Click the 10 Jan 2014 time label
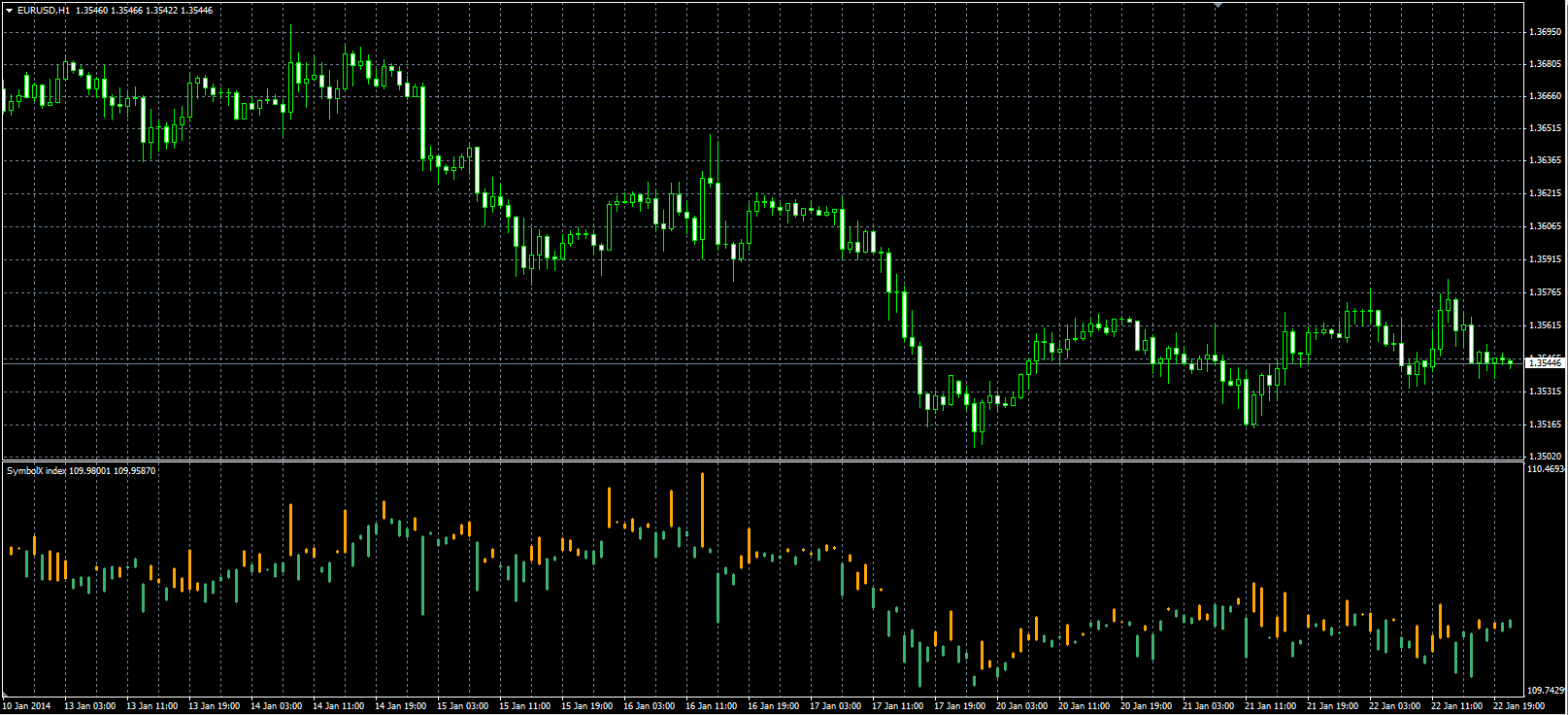This screenshot has height=715, width=1568. pyautogui.click(x=26, y=706)
